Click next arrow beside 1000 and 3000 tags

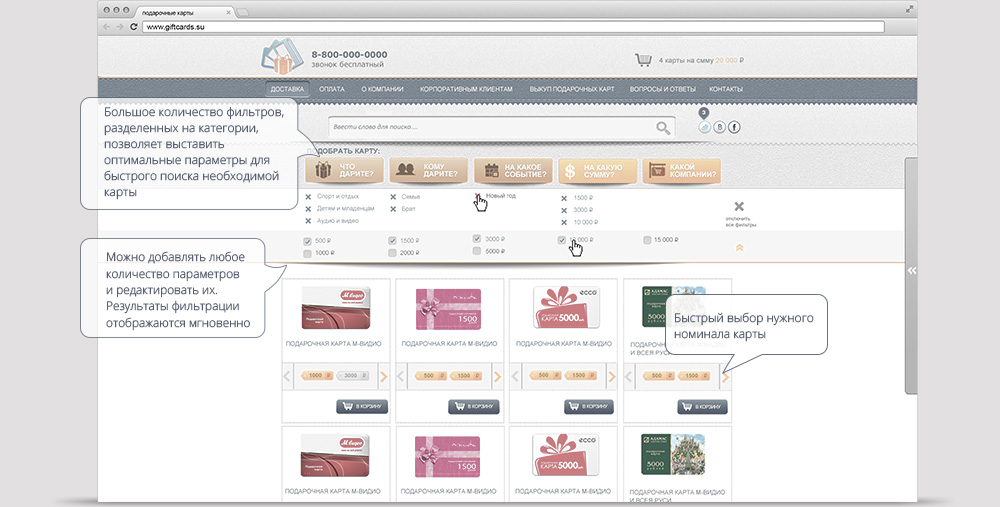pos(383,376)
